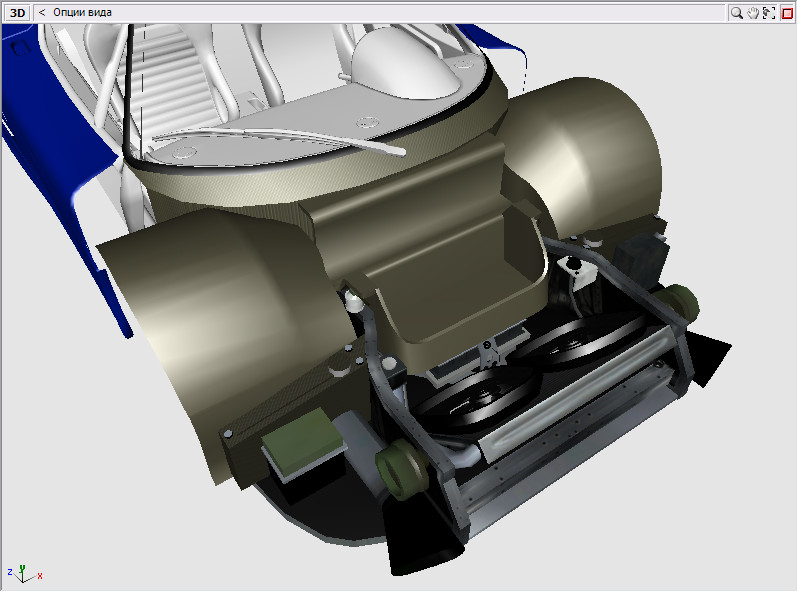Select the Zoom magnifier tool

tap(736, 13)
